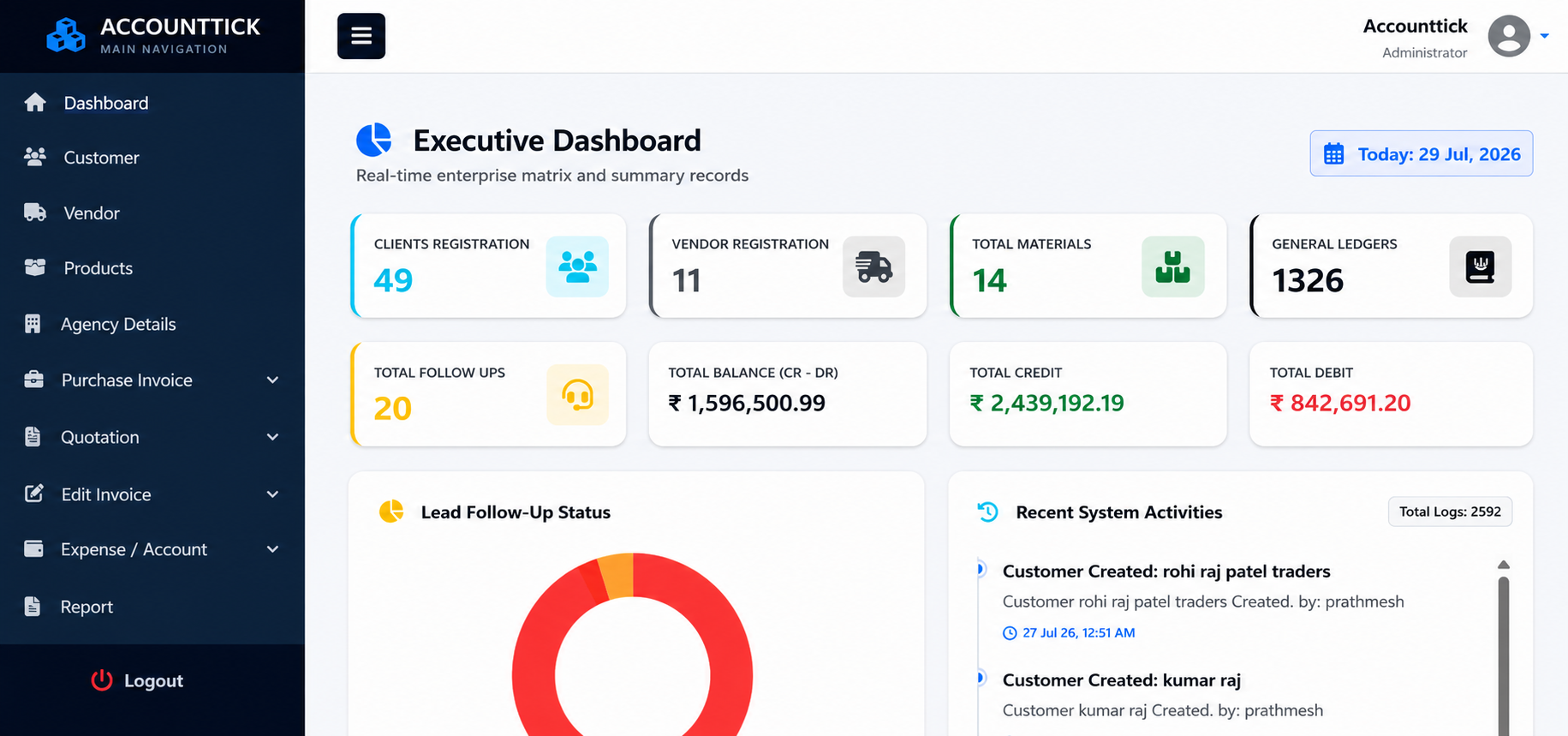1568x736 pixels.
Task: Click the Total Follow Ups count 20
Action: (x=393, y=409)
